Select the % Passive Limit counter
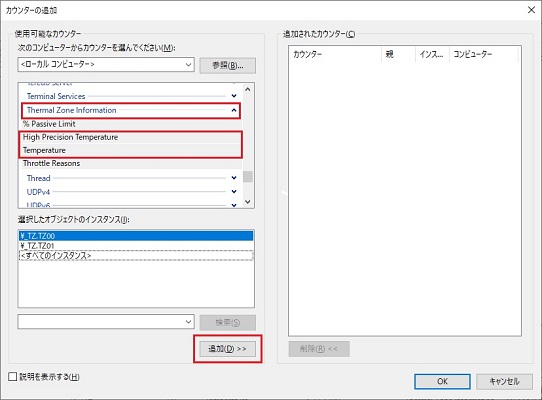The width and height of the screenshot is (542, 400). click(x=131, y=124)
